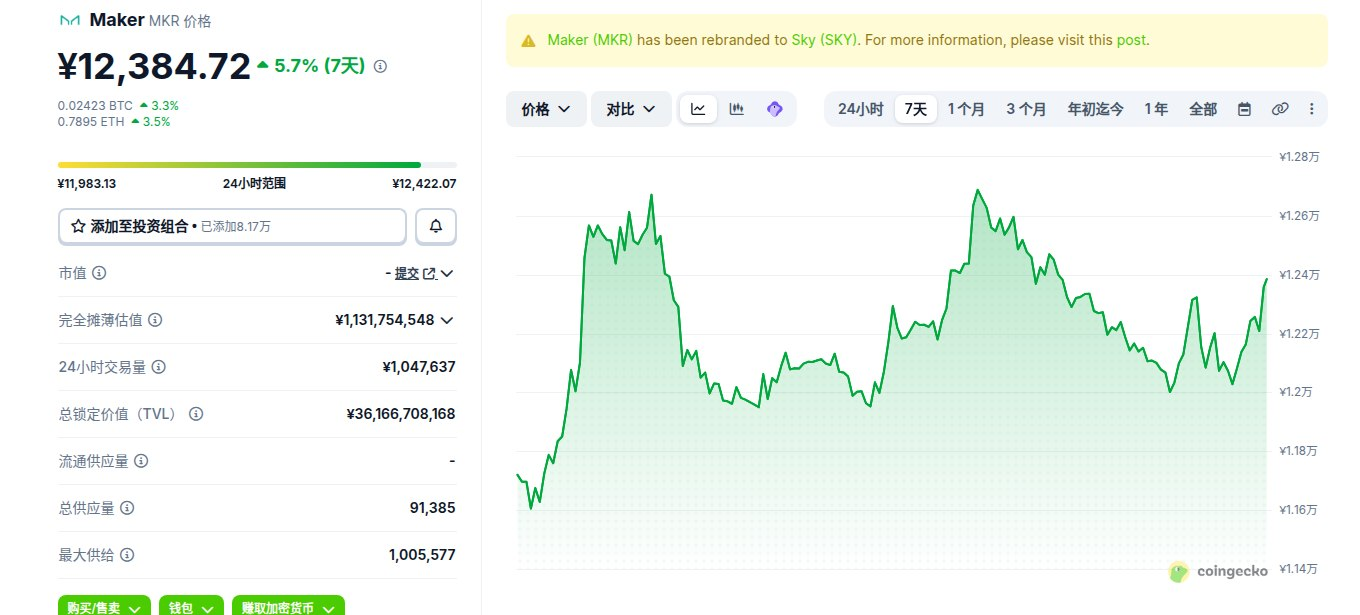The height and width of the screenshot is (615, 1360).
Task: Click the ¥36,166,708,168 TVL value
Action: coord(401,413)
